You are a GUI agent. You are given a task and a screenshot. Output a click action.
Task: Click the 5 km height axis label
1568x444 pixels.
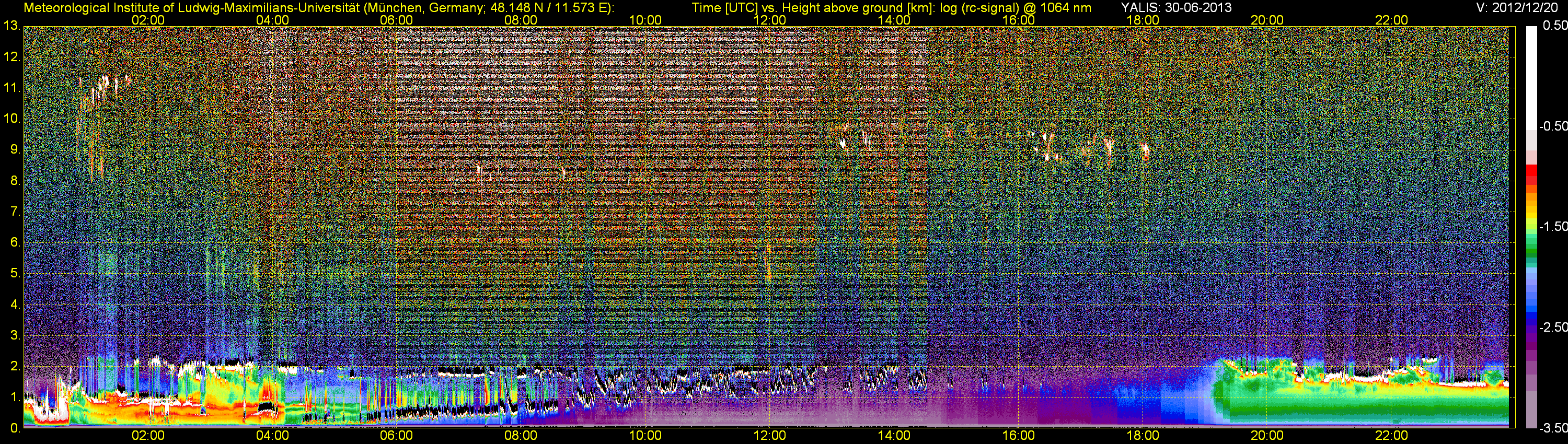[15, 274]
